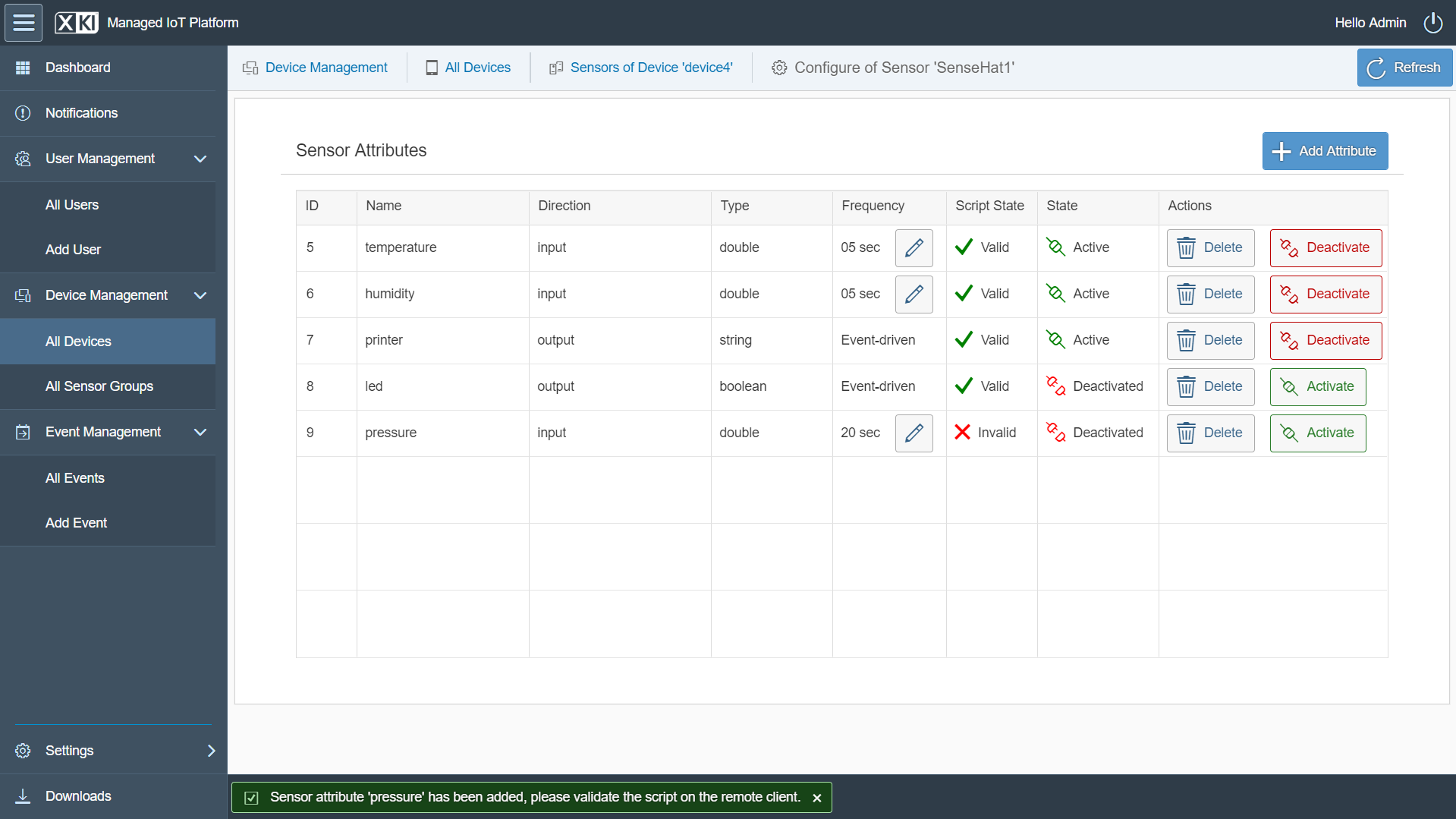Collapse the User Management section

200,159
